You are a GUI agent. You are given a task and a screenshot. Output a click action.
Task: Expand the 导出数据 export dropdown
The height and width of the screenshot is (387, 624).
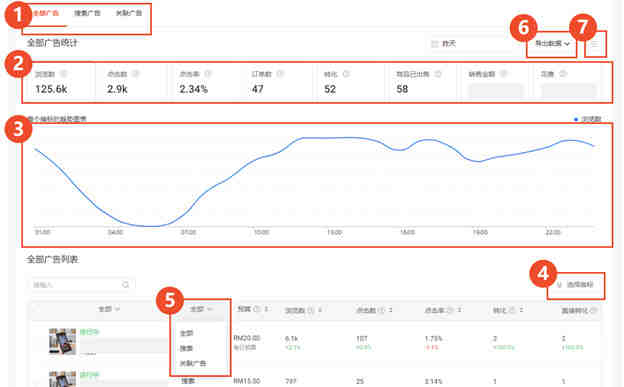point(552,43)
